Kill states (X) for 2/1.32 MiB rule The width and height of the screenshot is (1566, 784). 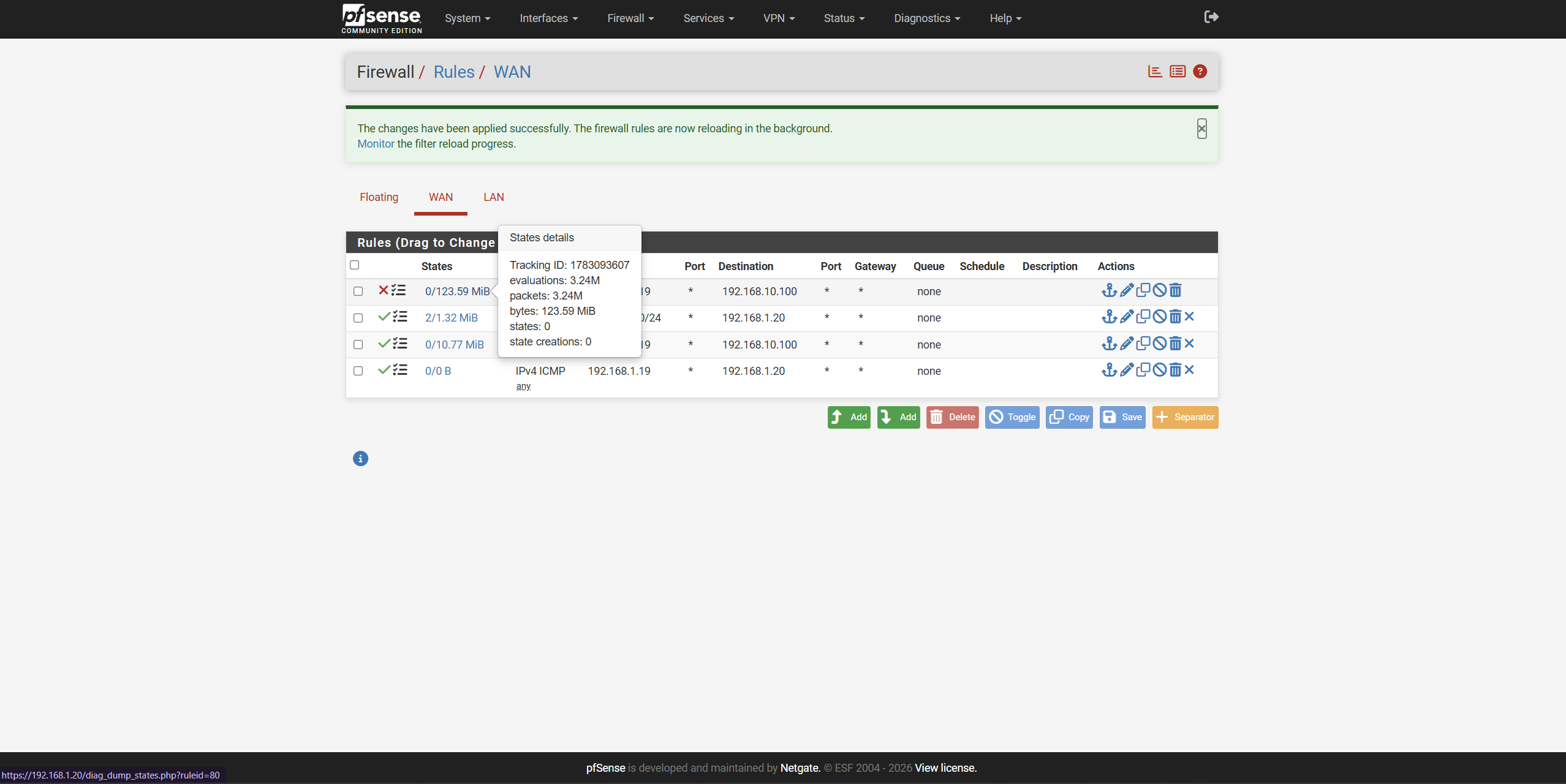point(1189,317)
